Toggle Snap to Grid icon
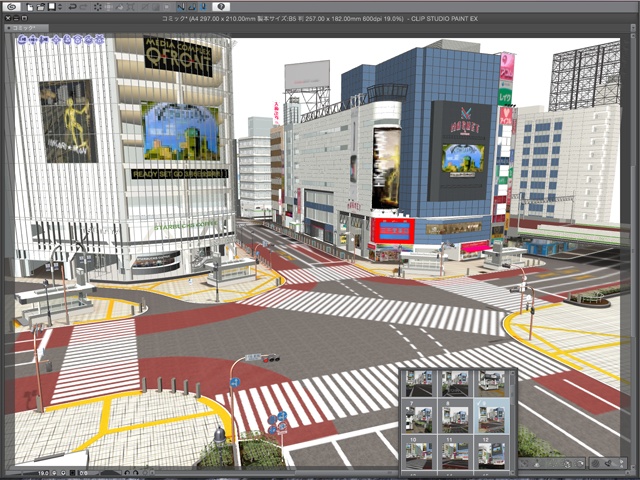This screenshot has height=480, width=640. pos(203,7)
